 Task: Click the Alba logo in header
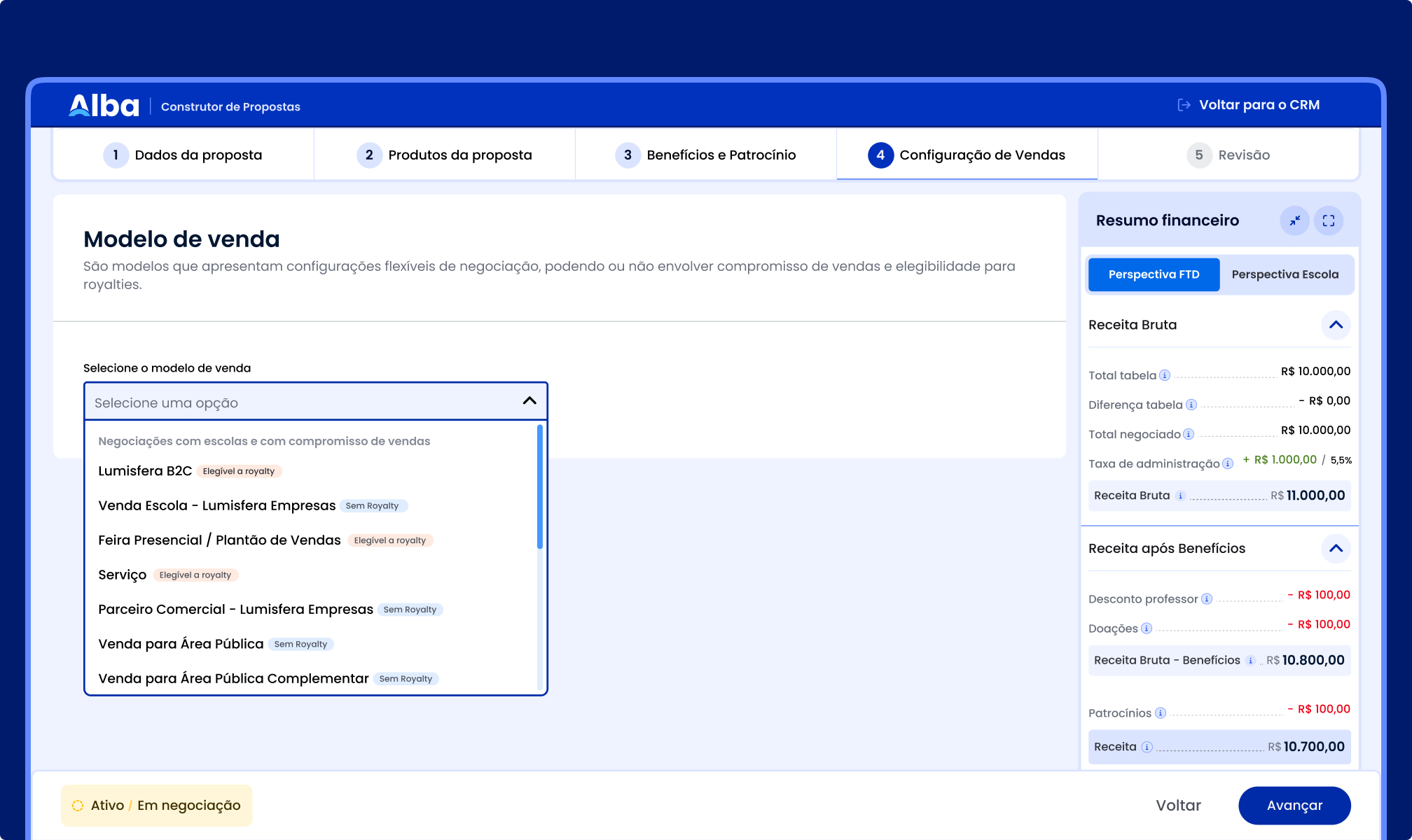(104, 106)
